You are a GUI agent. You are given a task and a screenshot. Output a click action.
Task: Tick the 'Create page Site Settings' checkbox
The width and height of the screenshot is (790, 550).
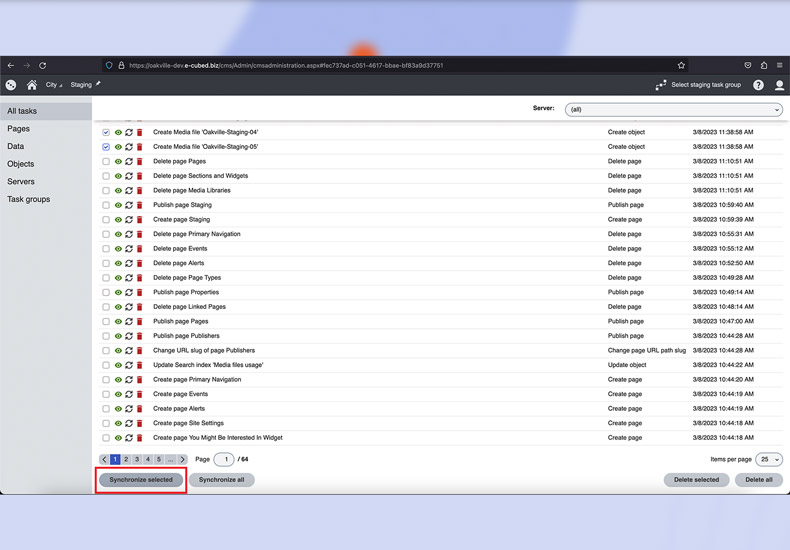106,423
